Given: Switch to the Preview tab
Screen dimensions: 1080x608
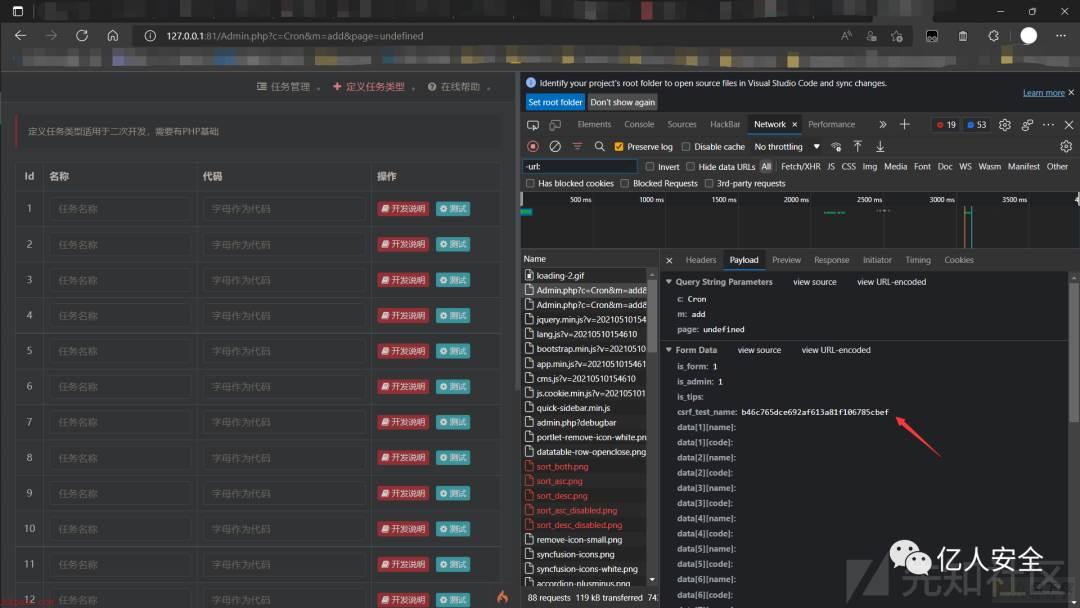Looking at the screenshot, I should [x=786, y=260].
